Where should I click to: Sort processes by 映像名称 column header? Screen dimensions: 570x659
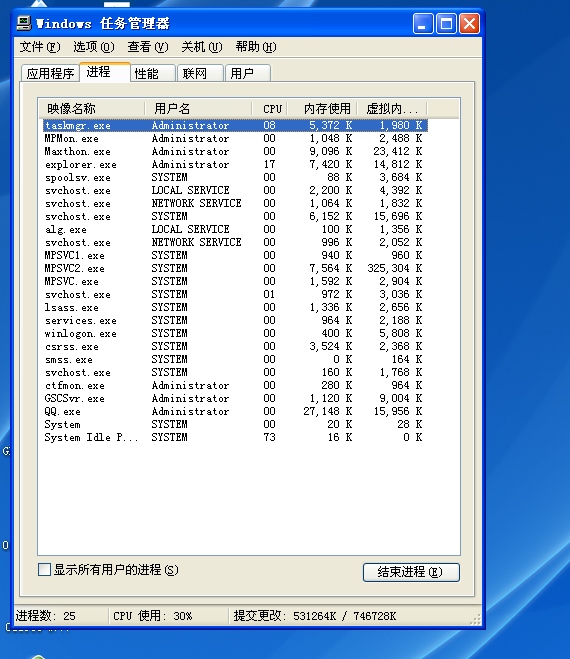[x=92, y=109]
